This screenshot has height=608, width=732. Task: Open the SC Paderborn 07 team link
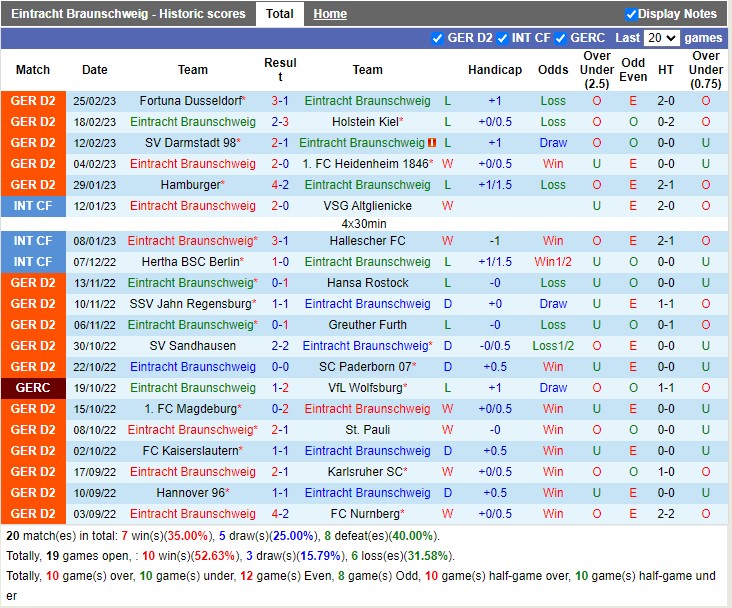coord(365,367)
